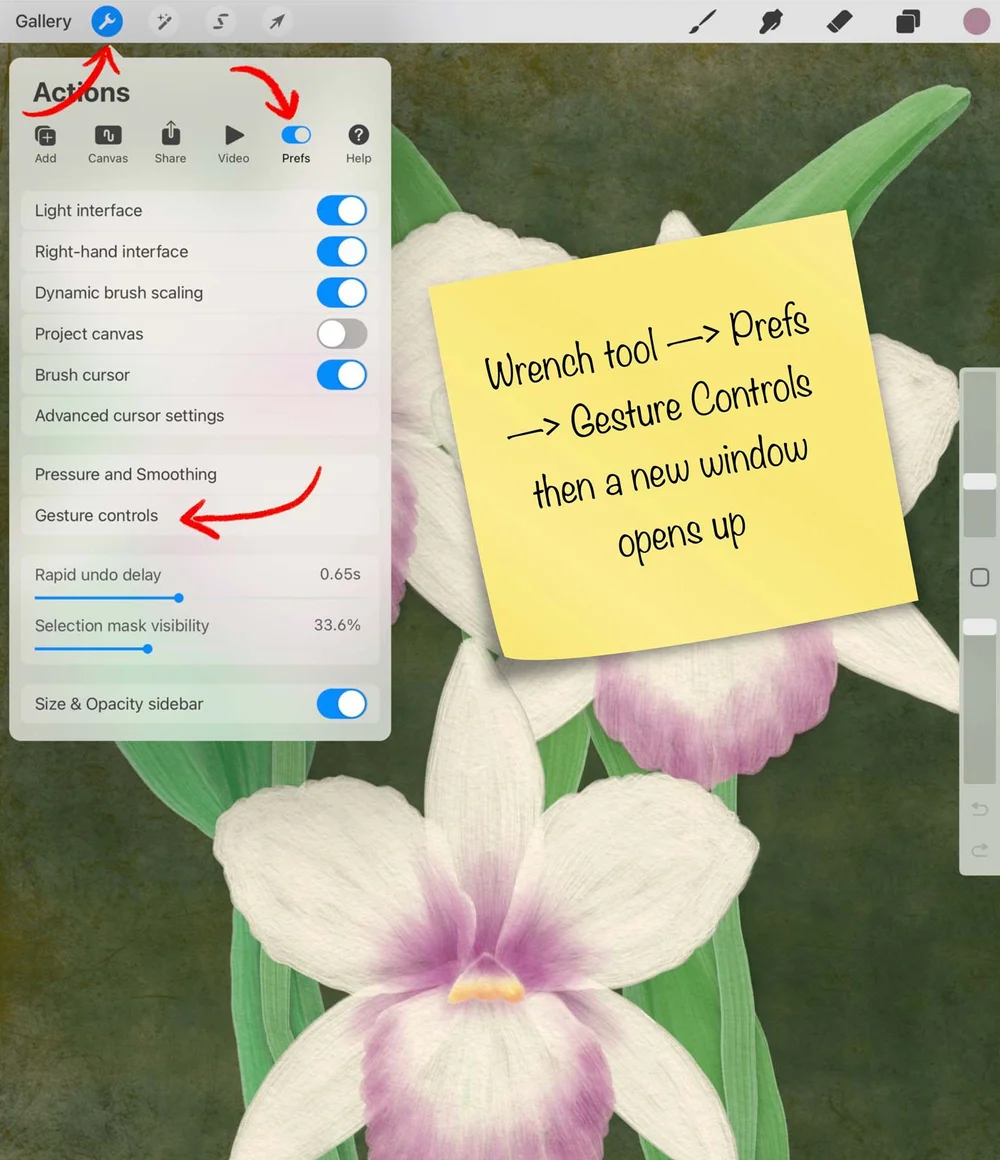The image size is (1000, 1160).
Task: Open Advanced cursor settings
Action: (129, 415)
